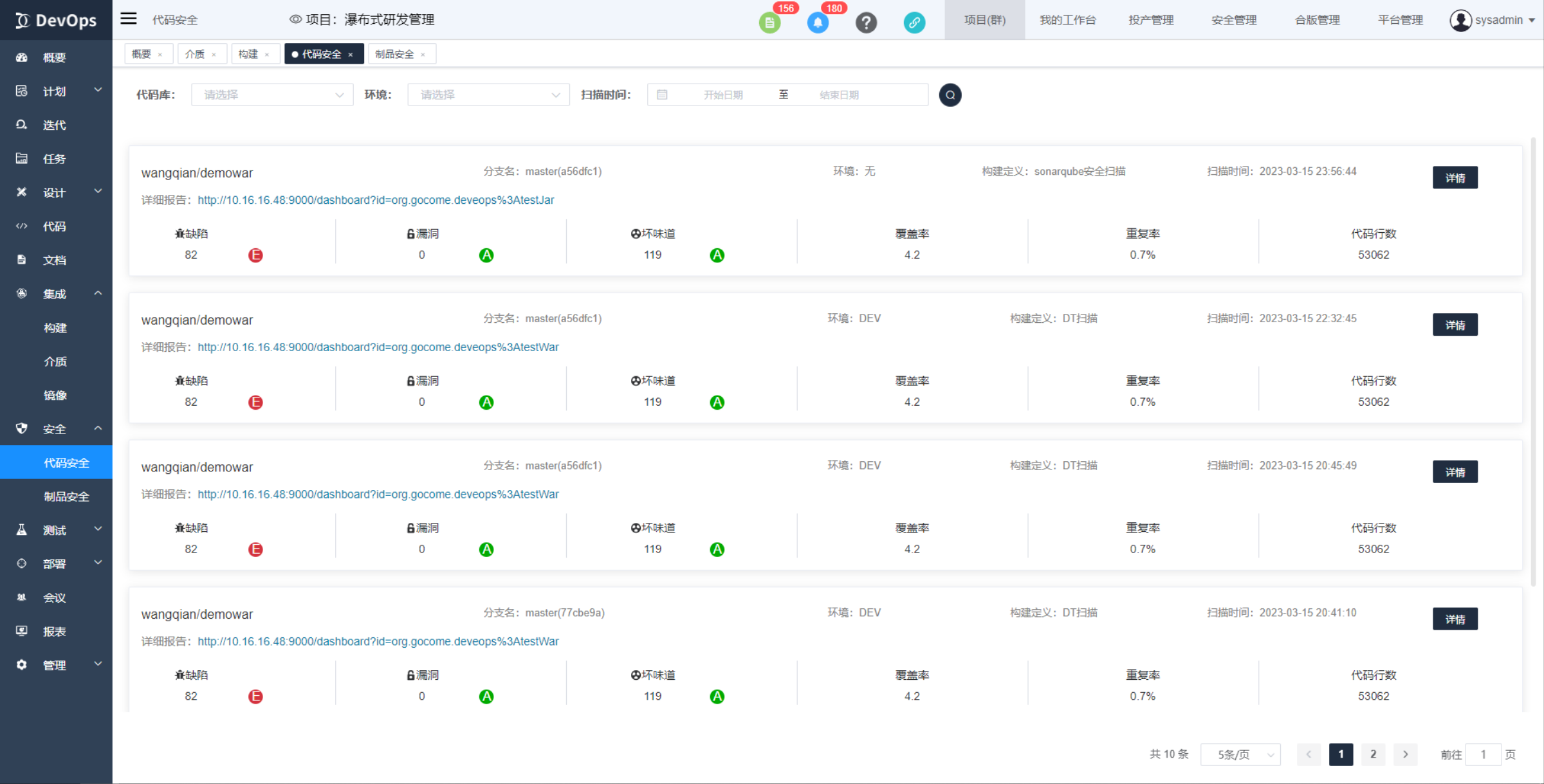Switch to the 制品安全 tab
1544x784 pixels.
pyautogui.click(x=396, y=53)
